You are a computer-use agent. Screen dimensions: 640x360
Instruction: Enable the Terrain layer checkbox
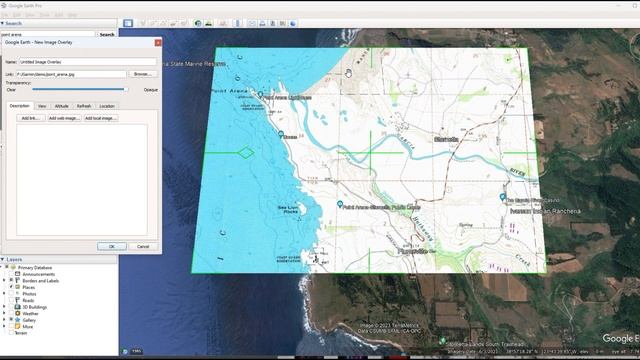(x=11, y=333)
